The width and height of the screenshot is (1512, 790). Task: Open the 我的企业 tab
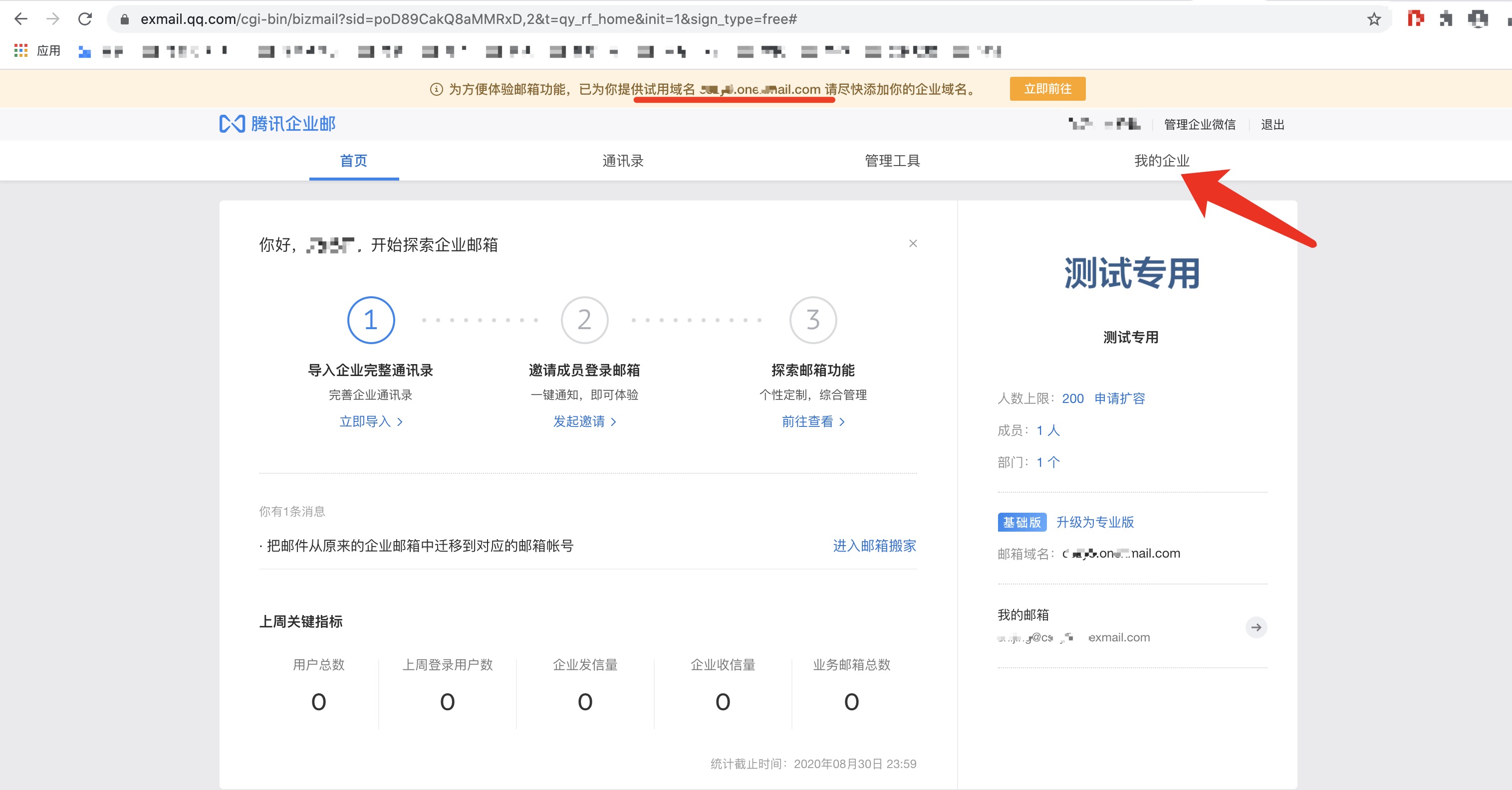[x=1161, y=161]
